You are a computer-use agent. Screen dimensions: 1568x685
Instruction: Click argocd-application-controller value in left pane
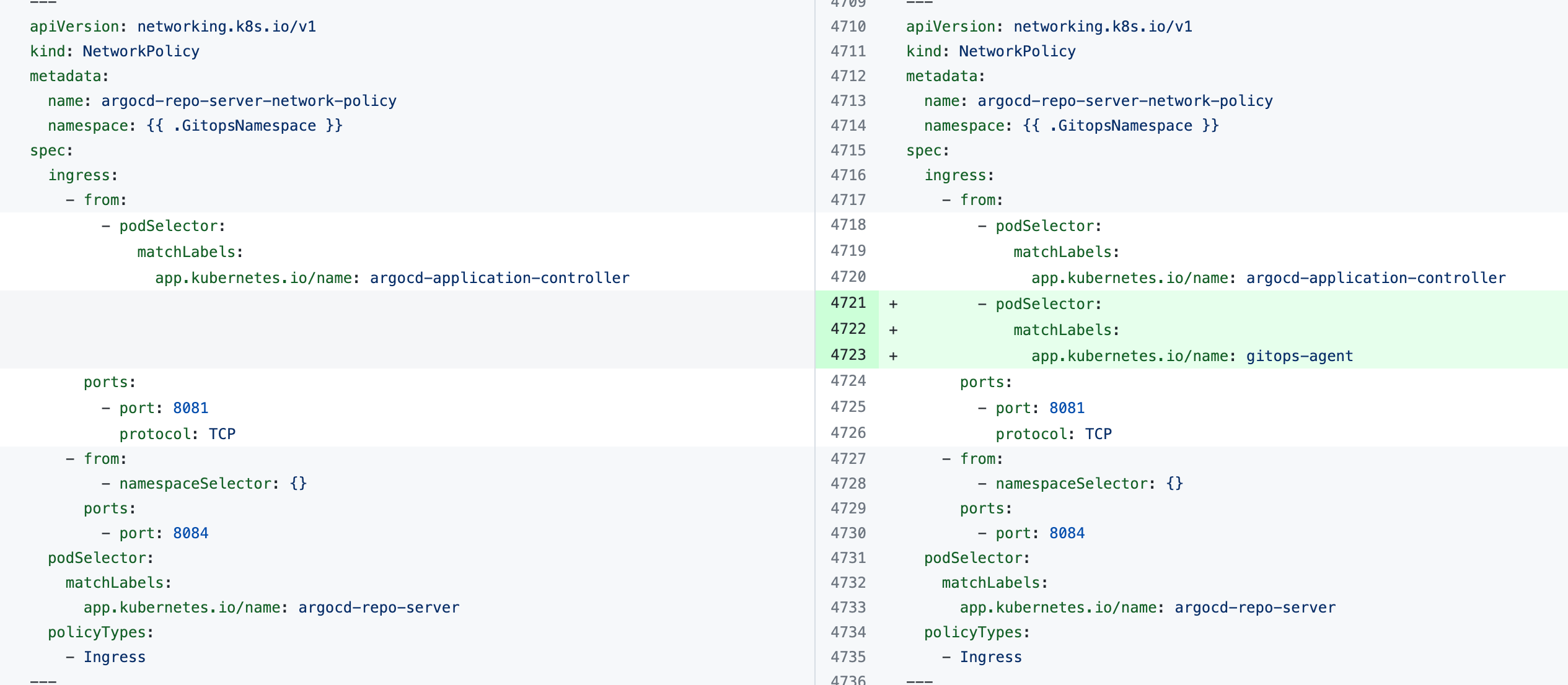click(x=500, y=278)
